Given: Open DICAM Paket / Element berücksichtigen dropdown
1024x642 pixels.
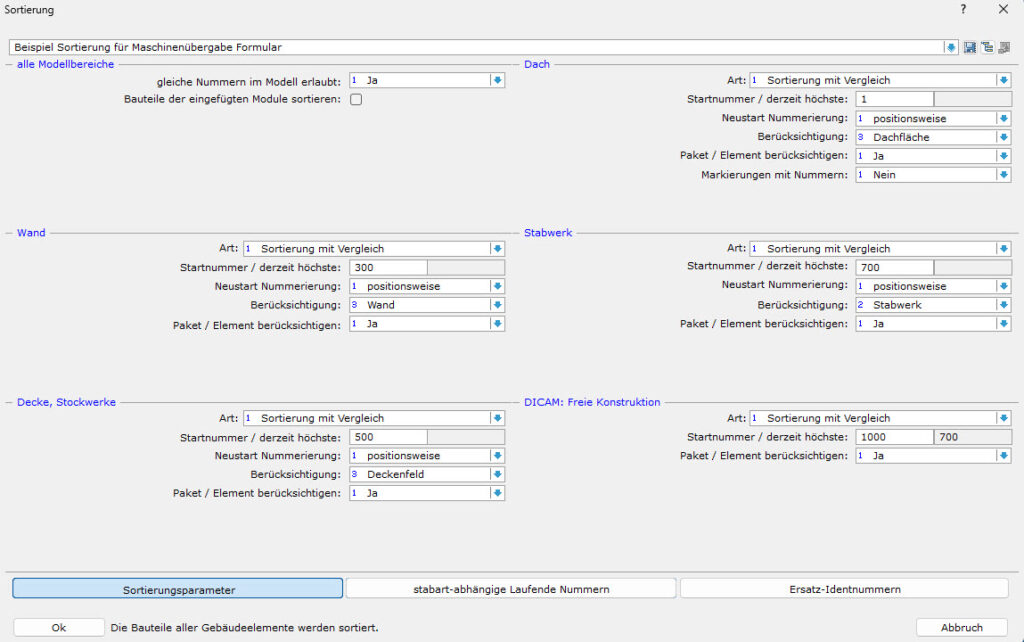Looking at the screenshot, I should click(1003, 456).
